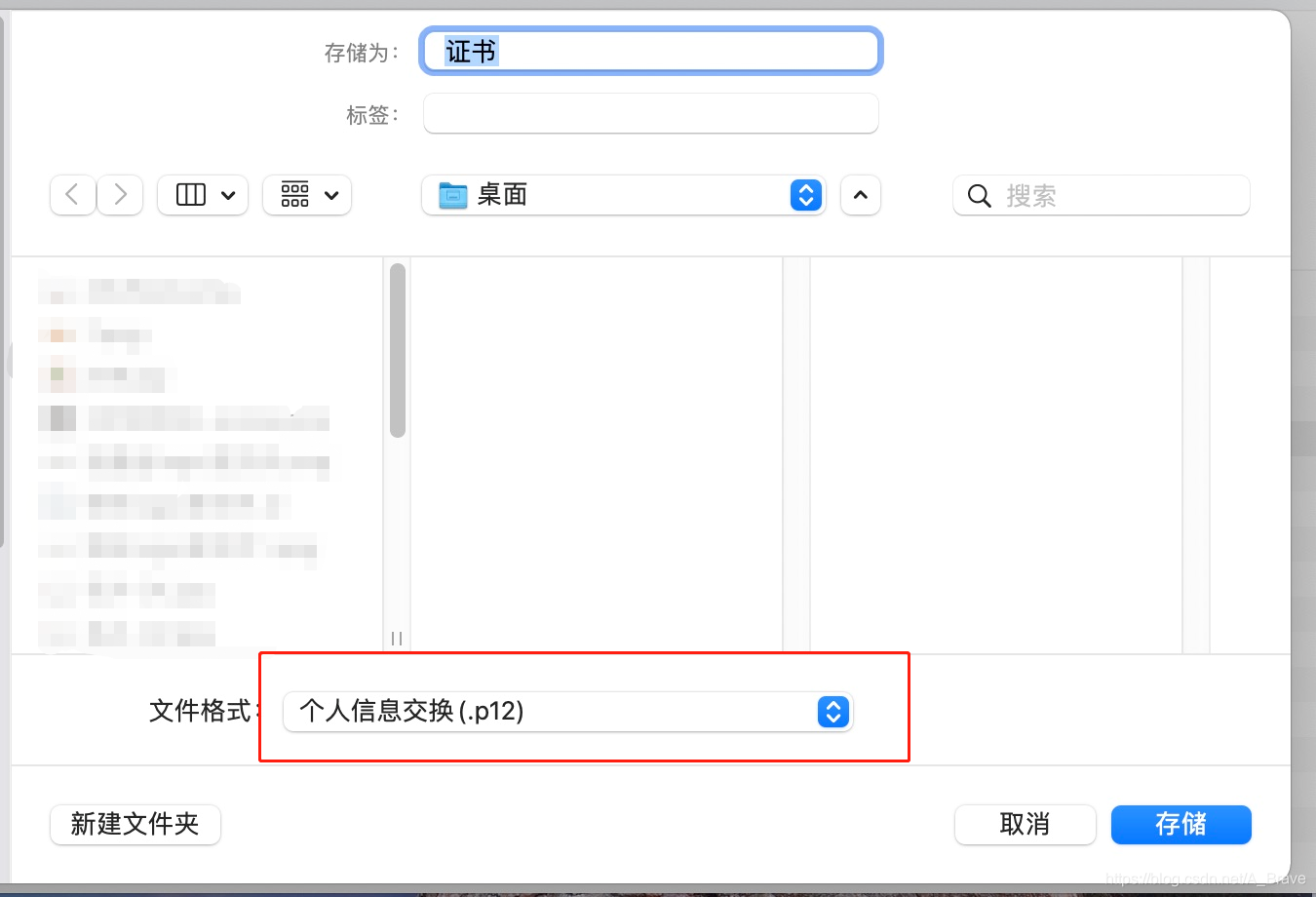Click the 取消 button
1316x897 pixels.
pyautogui.click(x=1026, y=825)
